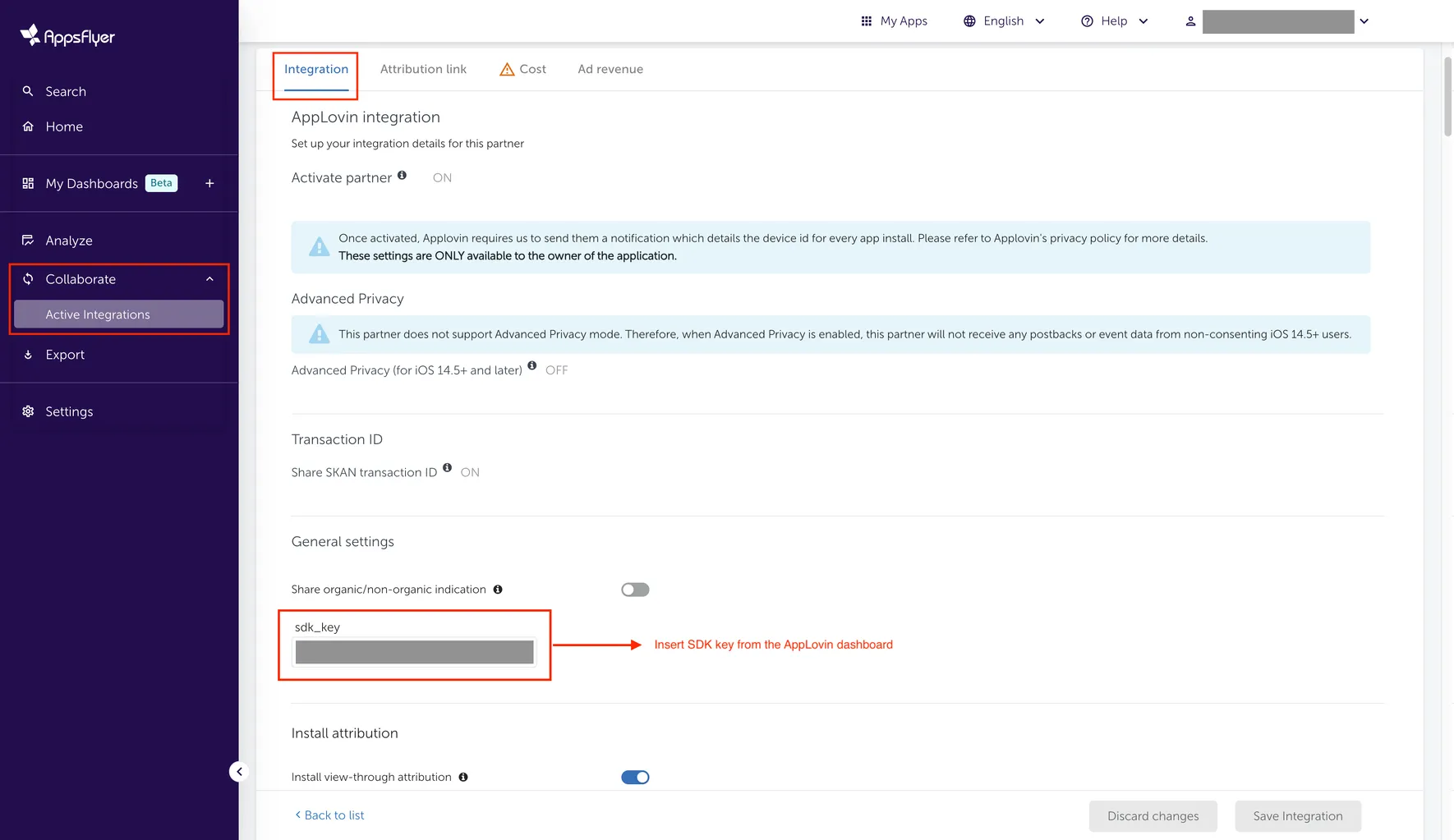
Task: Click the Save Integration button
Action: (x=1297, y=815)
